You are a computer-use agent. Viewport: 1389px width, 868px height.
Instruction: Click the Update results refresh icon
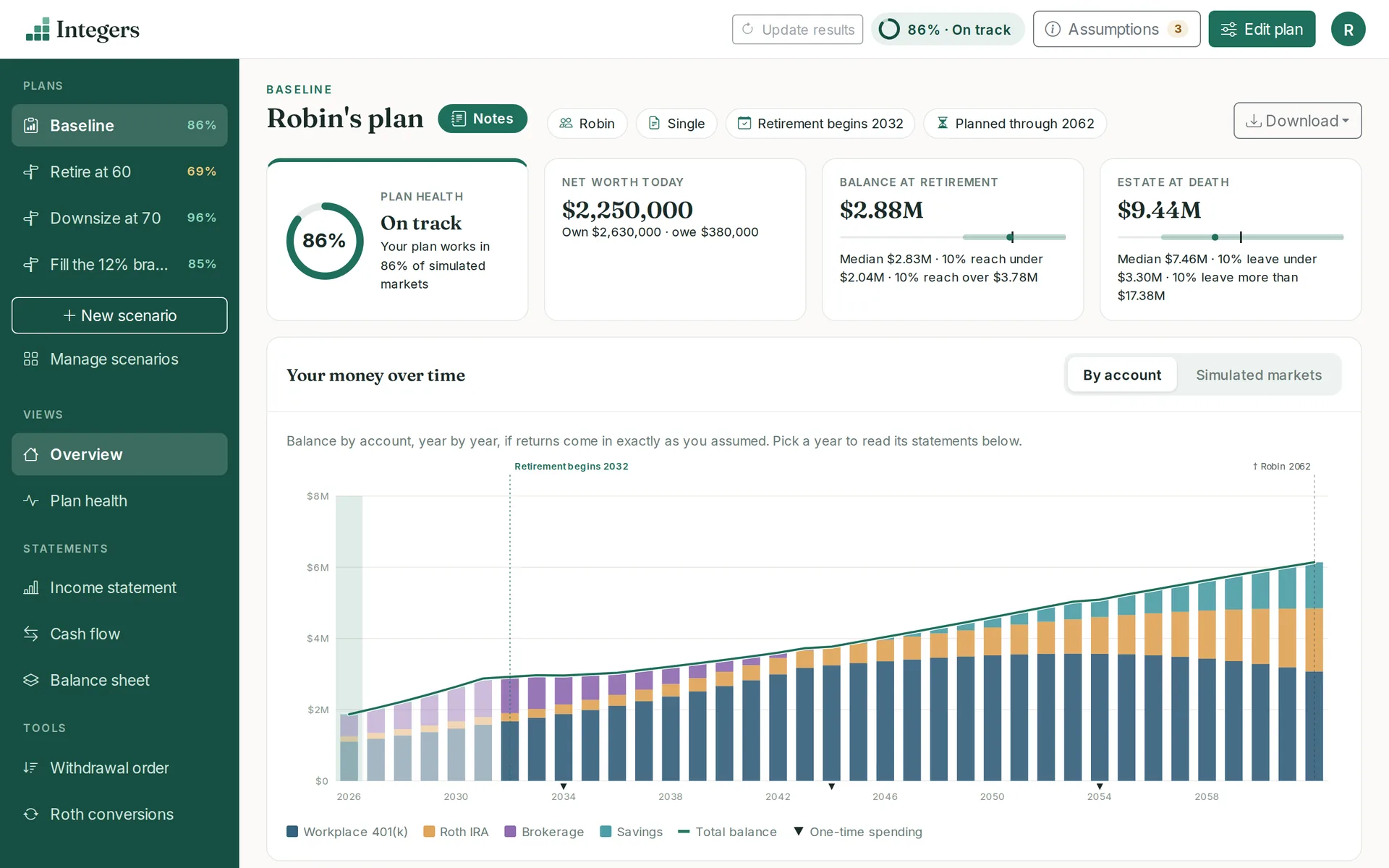[x=747, y=29]
